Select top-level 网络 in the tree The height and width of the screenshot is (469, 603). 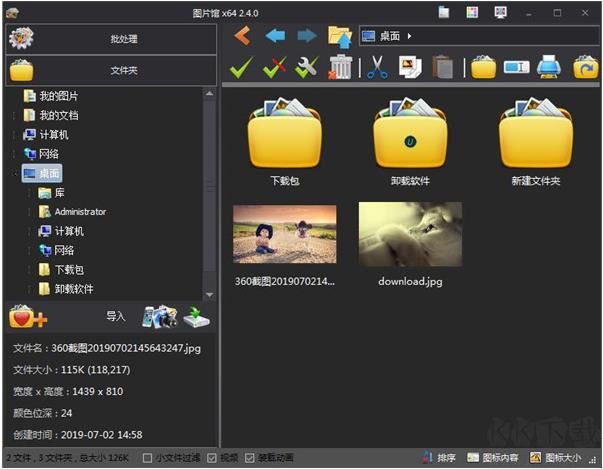coord(41,154)
